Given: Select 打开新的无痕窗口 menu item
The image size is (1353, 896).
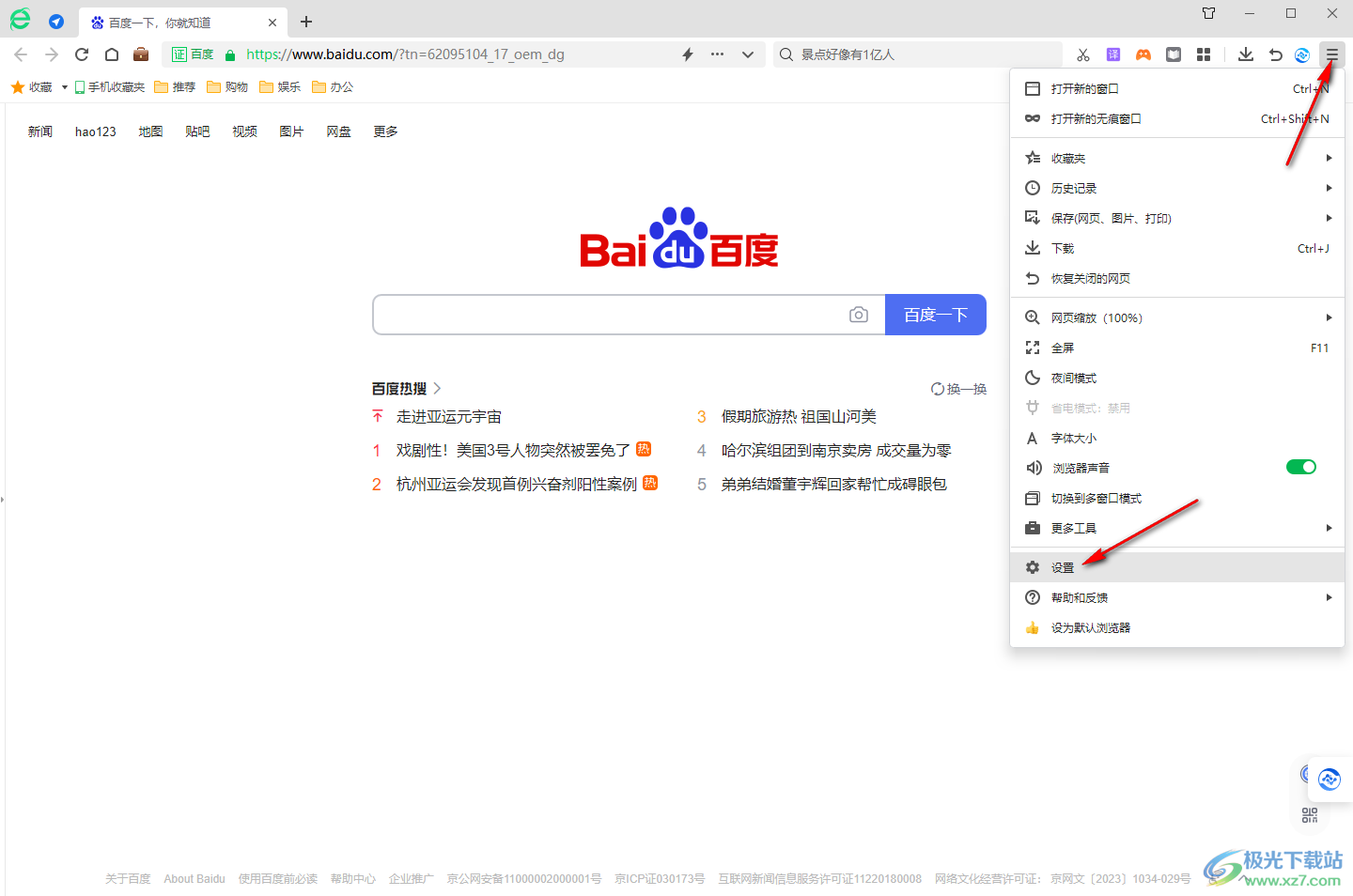Looking at the screenshot, I should tap(1177, 118).
